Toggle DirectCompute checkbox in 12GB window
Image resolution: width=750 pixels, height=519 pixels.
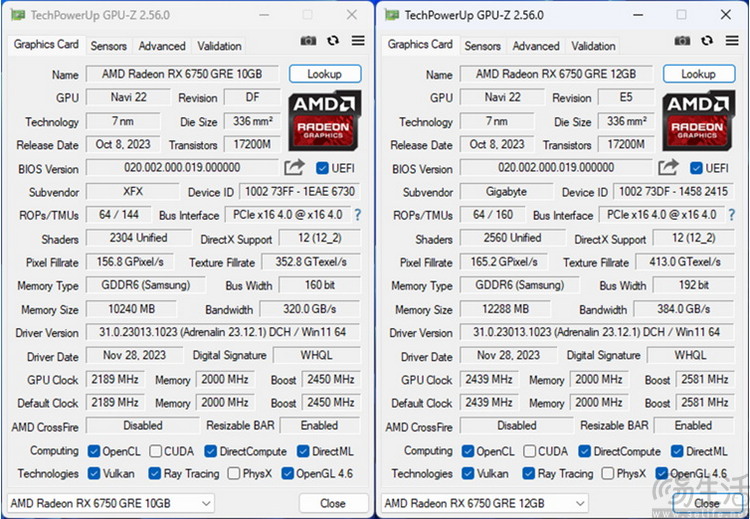(x=585, y=451)
